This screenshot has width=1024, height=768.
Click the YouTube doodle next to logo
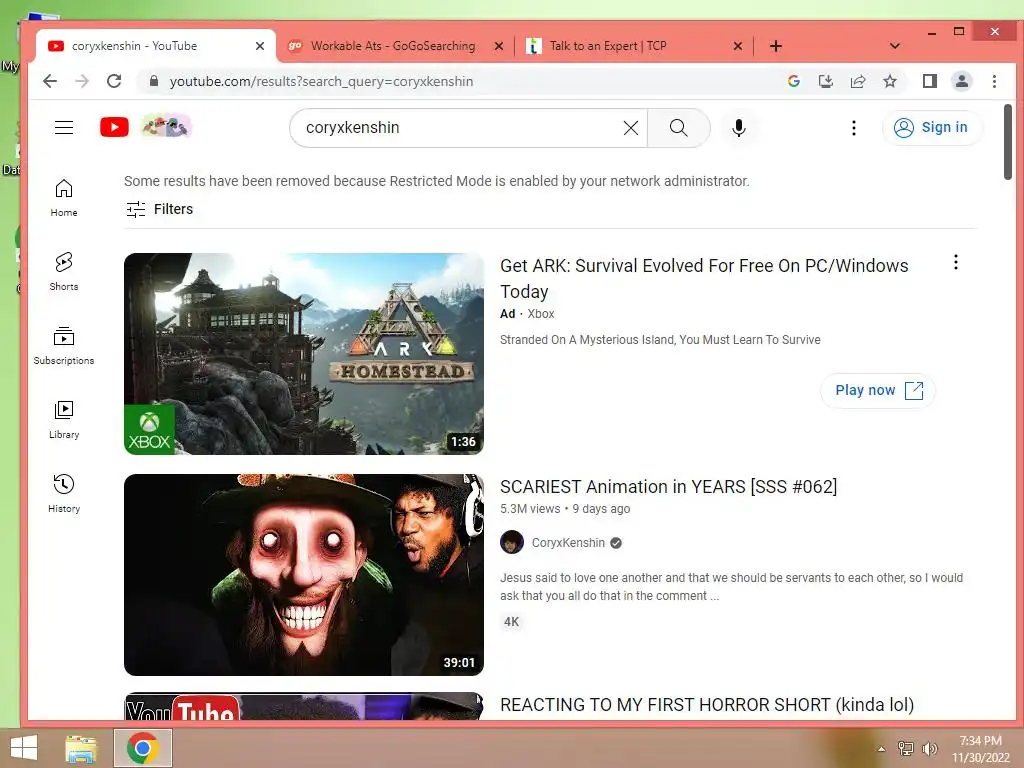point(167,126)
